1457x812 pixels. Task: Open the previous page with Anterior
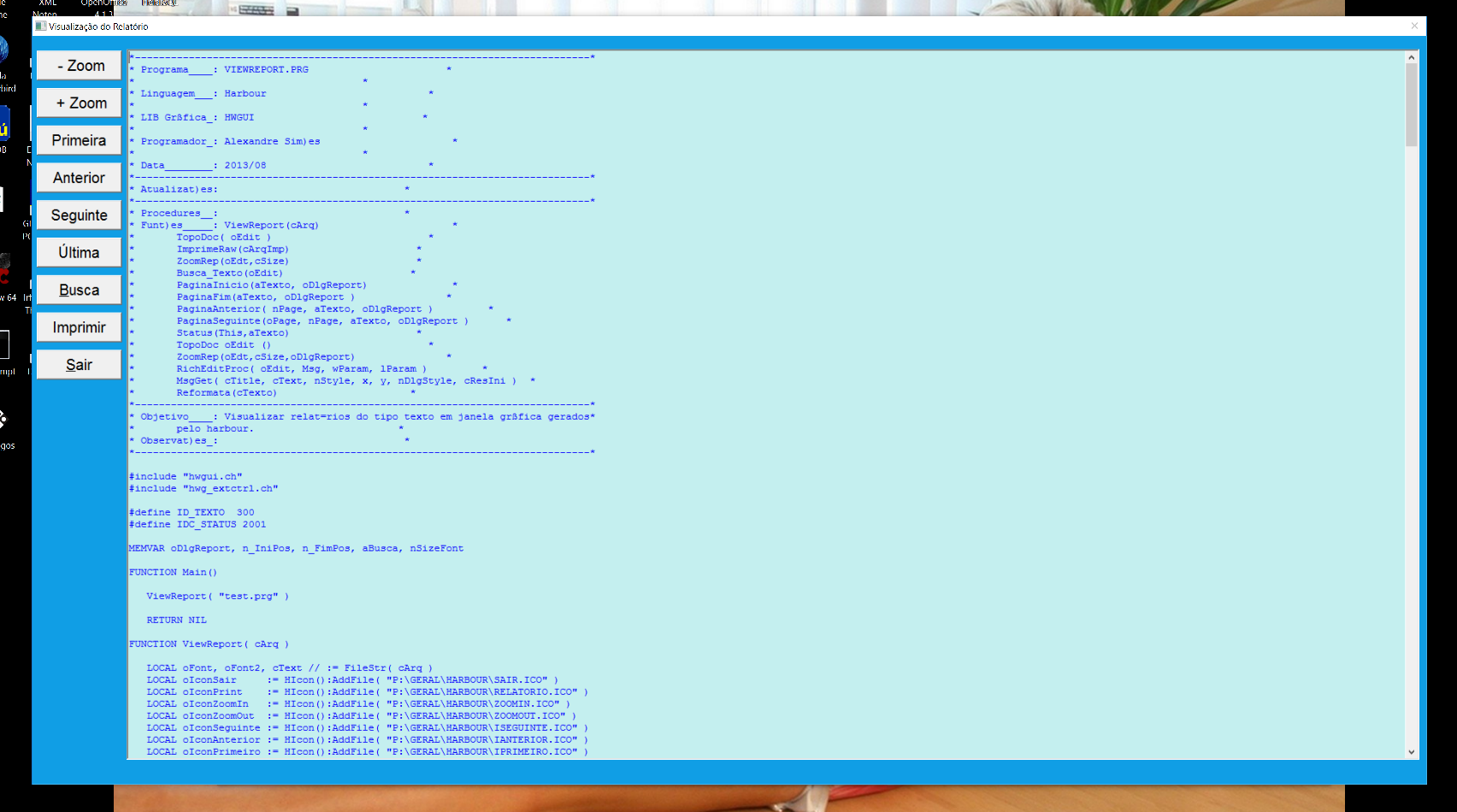click(x=79, y=178)
